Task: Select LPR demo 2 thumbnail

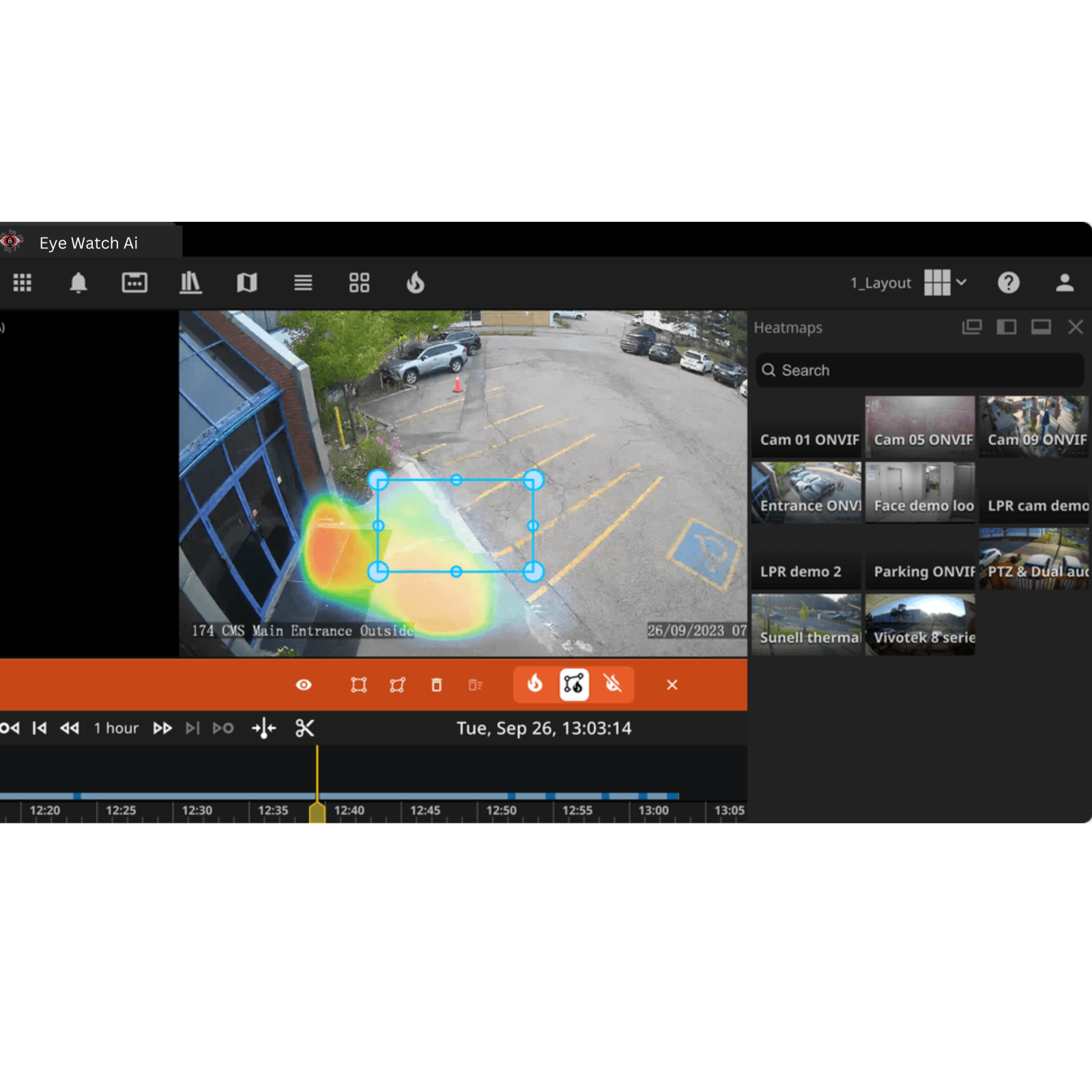Action: [807, 558]
